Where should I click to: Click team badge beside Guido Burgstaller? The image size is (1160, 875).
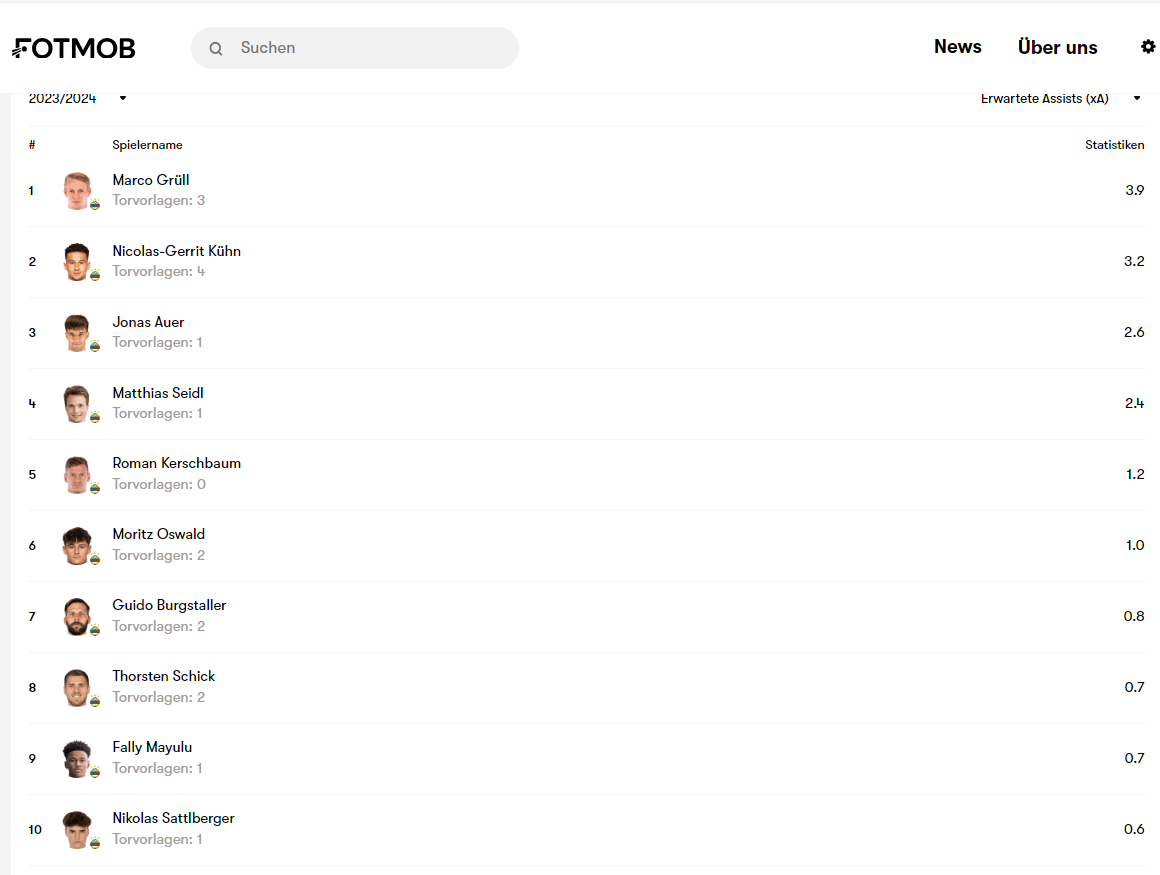95,631
